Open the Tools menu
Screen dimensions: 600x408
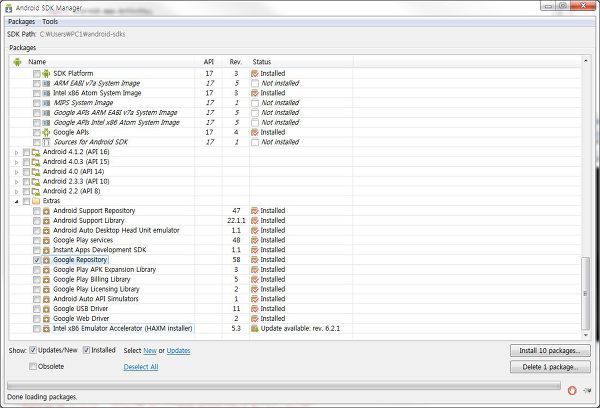coord(50,21)
